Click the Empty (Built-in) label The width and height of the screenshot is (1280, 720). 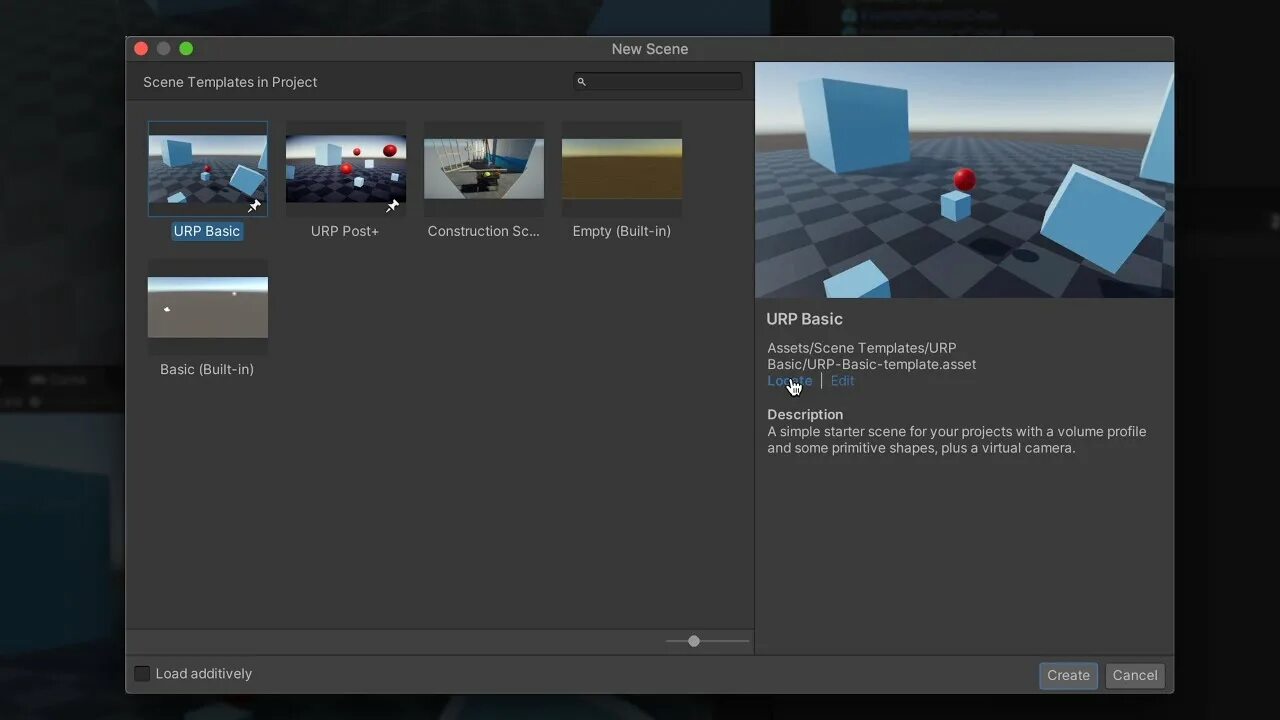point(622,231)
